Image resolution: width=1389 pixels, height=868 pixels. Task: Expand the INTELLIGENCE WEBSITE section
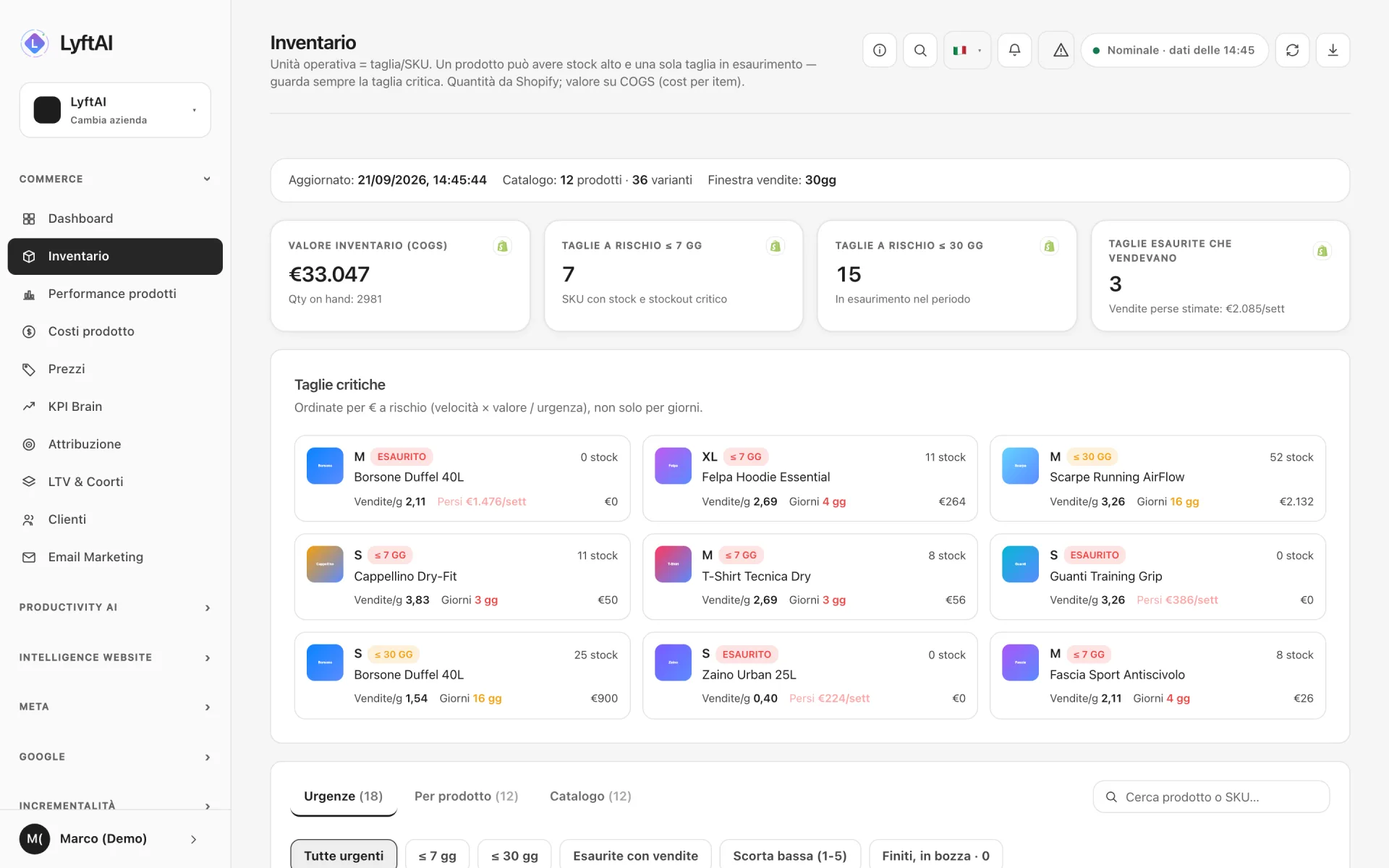115,658
